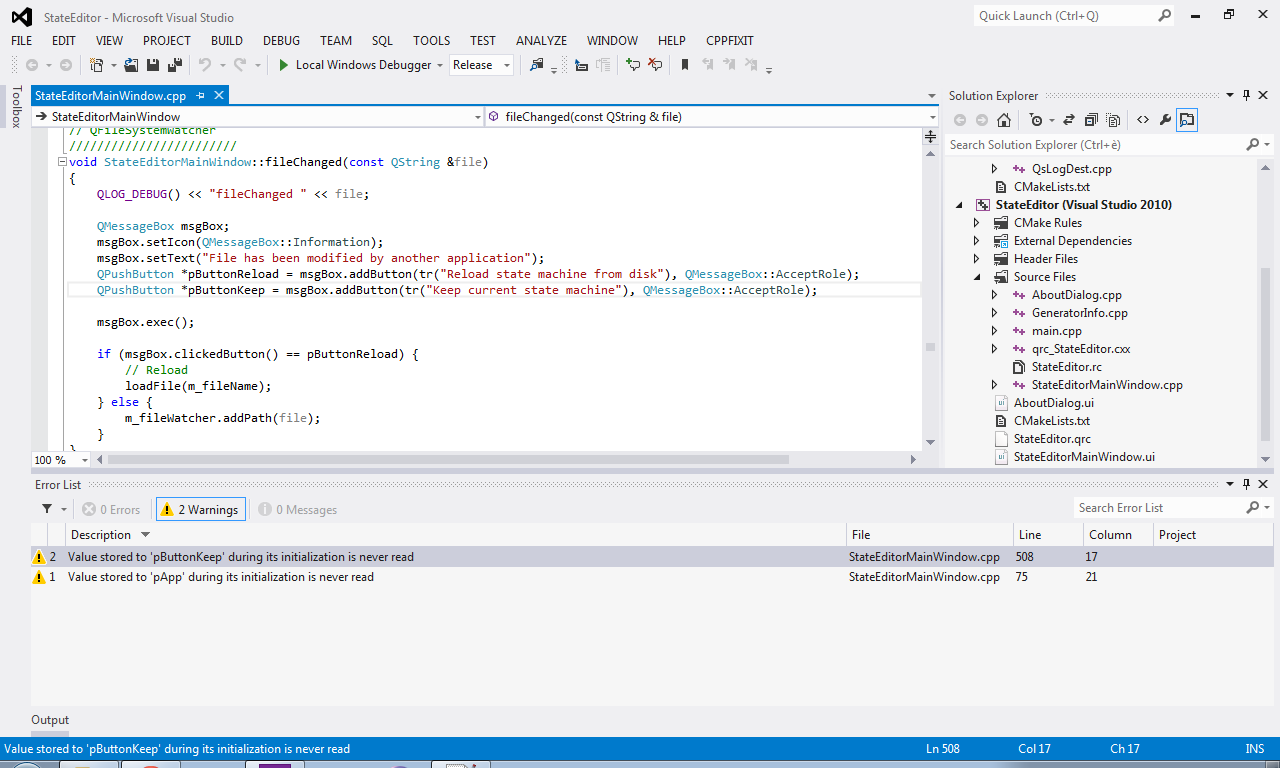Click the search magnifier in Solution Explorer
1280x768 pixels.
click(1253, 145)
